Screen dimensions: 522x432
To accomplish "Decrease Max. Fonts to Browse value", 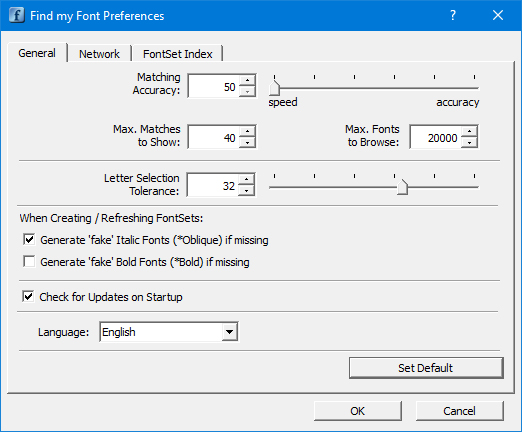I will tap(469, 143).
